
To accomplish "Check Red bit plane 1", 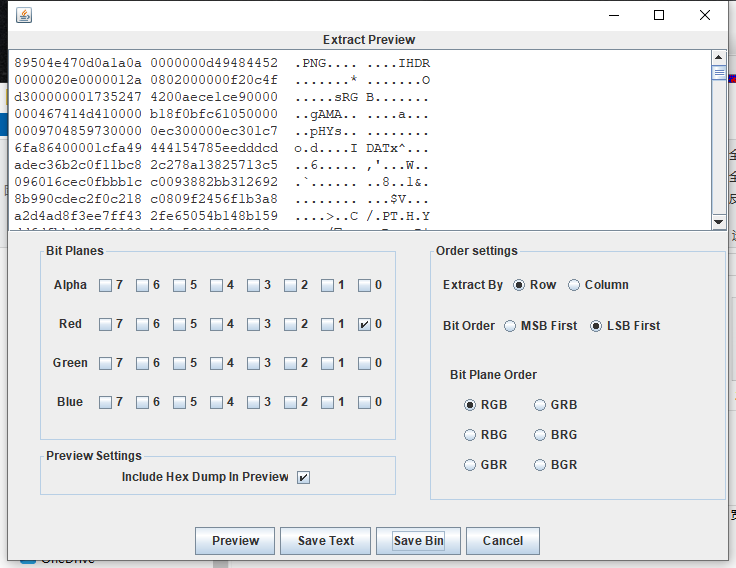I will point(327,324).
